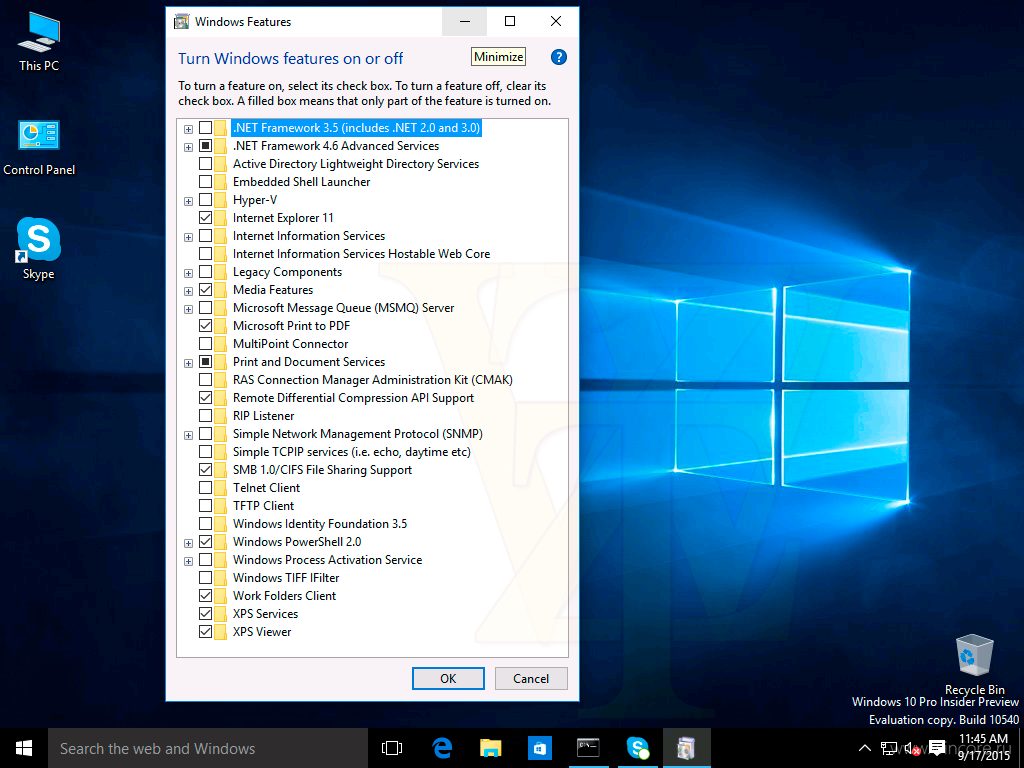Viewport: 1024px width, 768px height.
Task: Toggle the Windows PowerShell 2.0 checkbox
Action: [205, 541]
